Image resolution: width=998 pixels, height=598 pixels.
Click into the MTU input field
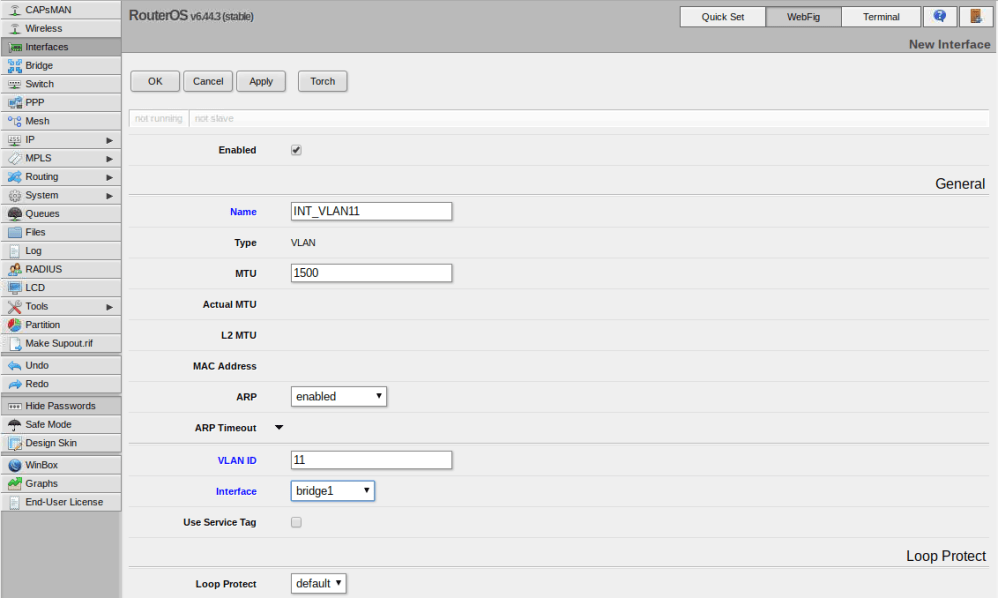[x=371, y=273]
